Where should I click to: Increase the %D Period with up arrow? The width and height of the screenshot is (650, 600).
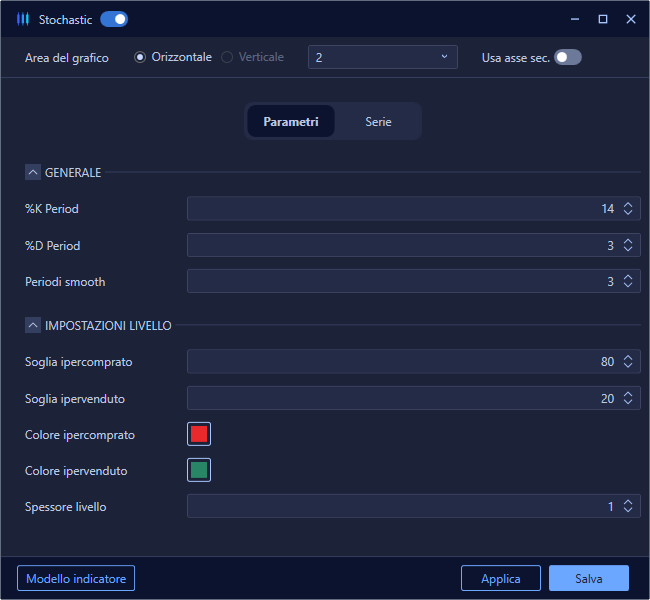(628, 241)
